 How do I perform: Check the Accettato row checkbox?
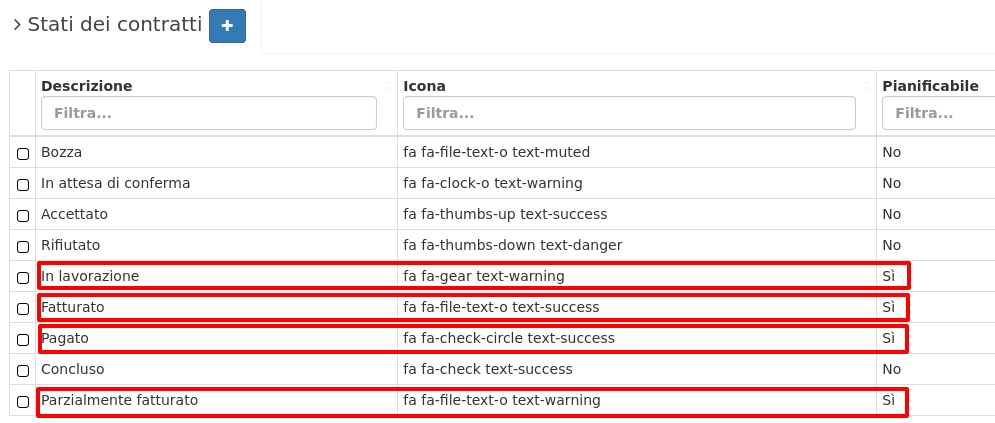tap(23, 216)
